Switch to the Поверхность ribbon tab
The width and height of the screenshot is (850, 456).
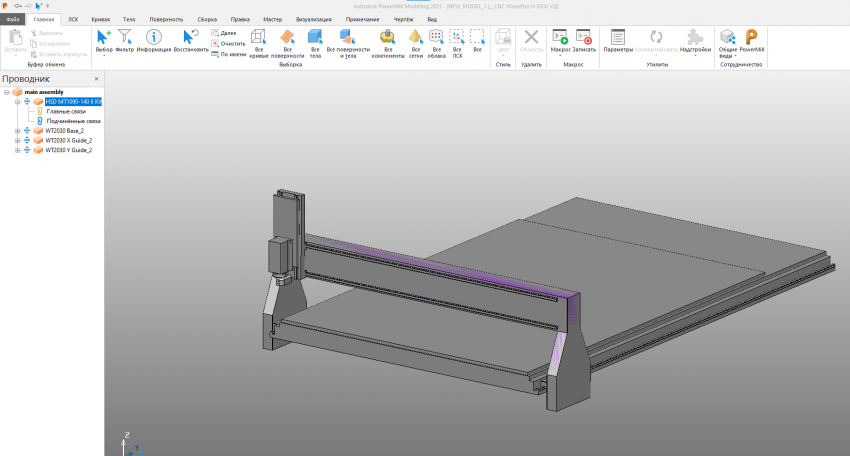click(x=166, y=19)
